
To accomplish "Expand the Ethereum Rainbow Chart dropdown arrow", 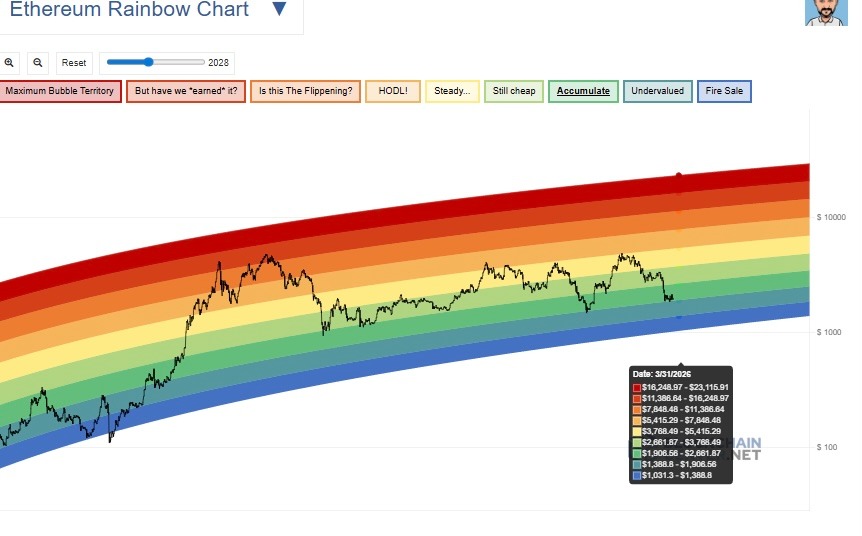I will click(279, 10).
